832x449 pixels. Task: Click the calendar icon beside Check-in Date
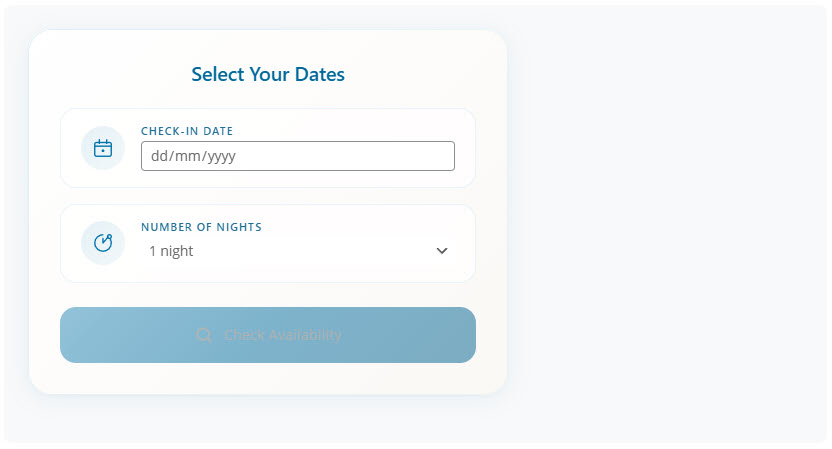(103, 149)
